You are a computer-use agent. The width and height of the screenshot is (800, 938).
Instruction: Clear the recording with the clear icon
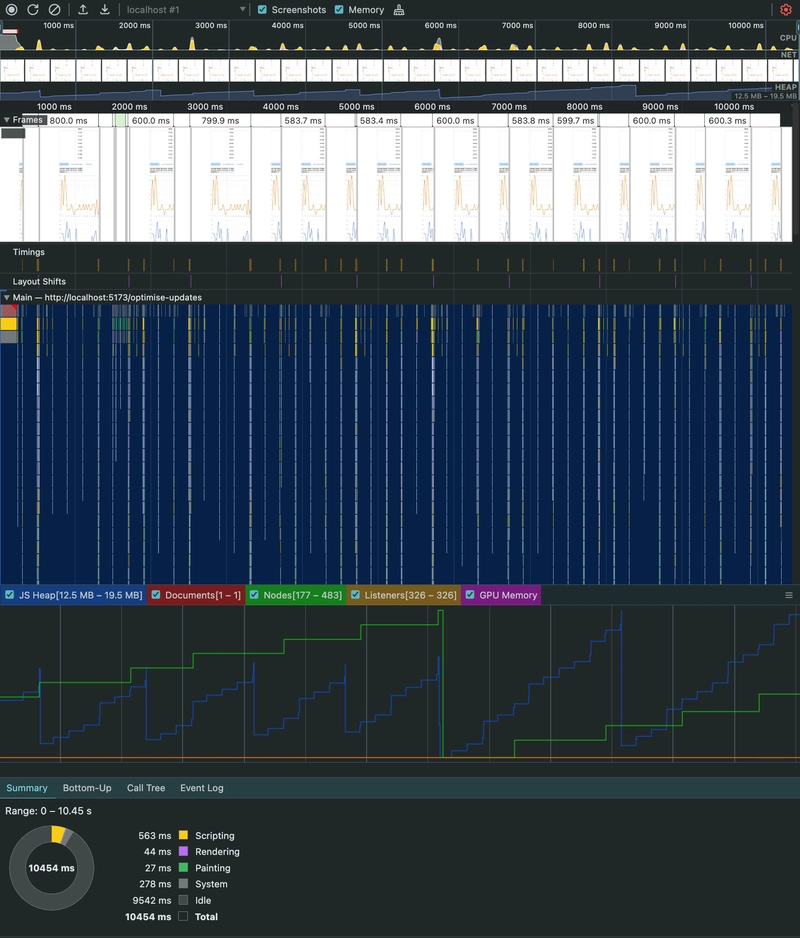pos(55,10)
